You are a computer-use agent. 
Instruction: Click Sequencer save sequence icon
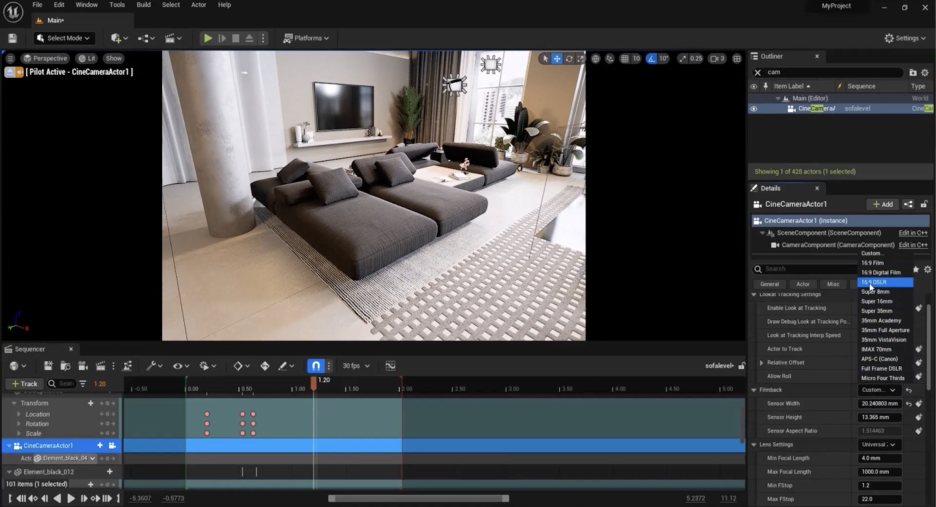pos(48,366)
